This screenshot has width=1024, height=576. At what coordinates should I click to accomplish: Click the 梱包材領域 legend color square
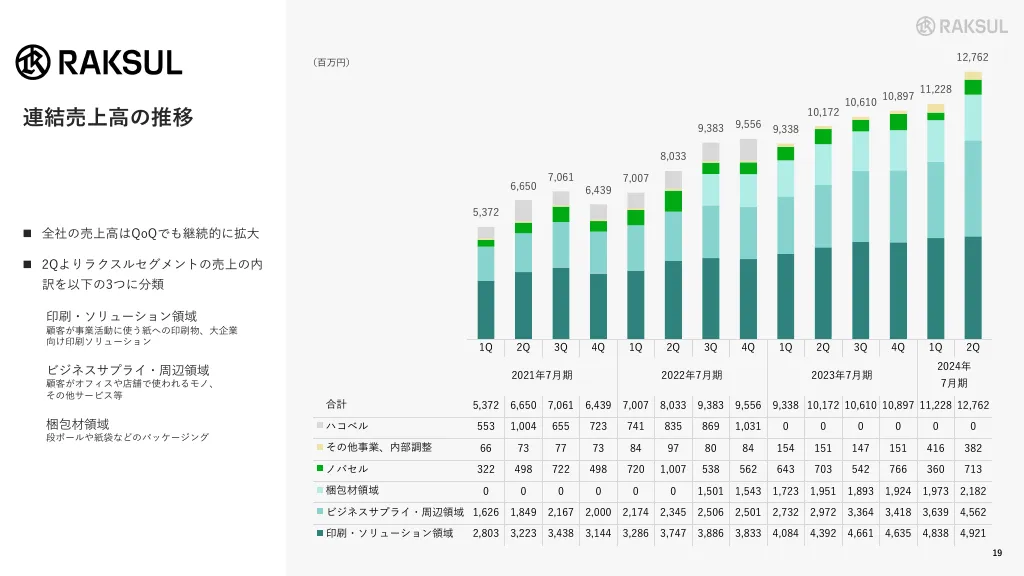[320, 490]
